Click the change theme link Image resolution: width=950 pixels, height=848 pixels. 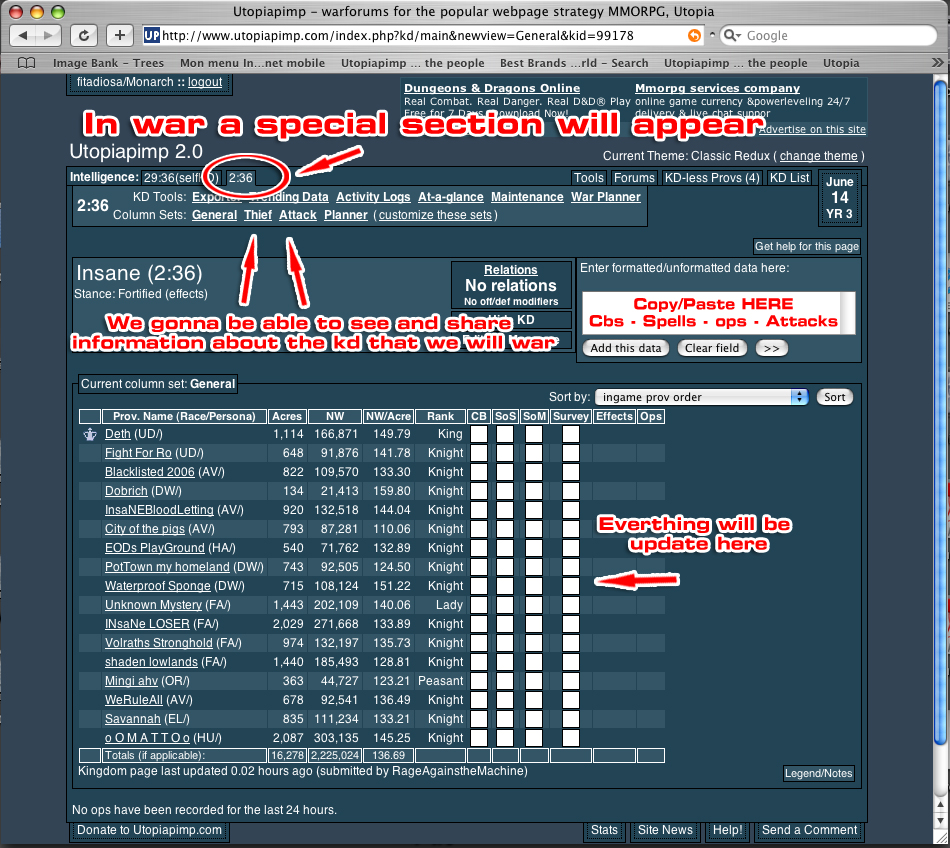pos(819,156)
